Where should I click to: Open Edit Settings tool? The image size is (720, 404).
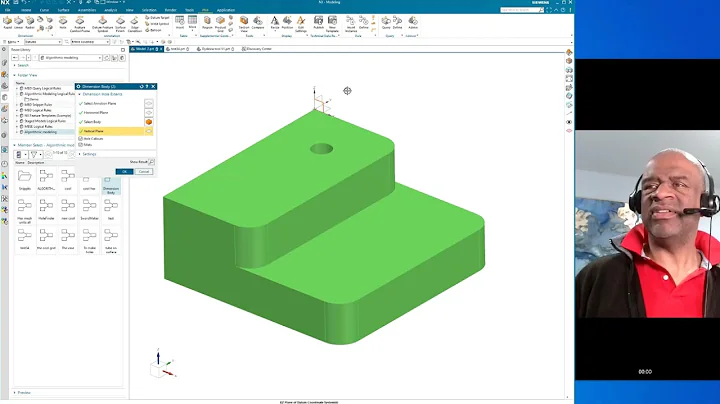coord(301,24)
